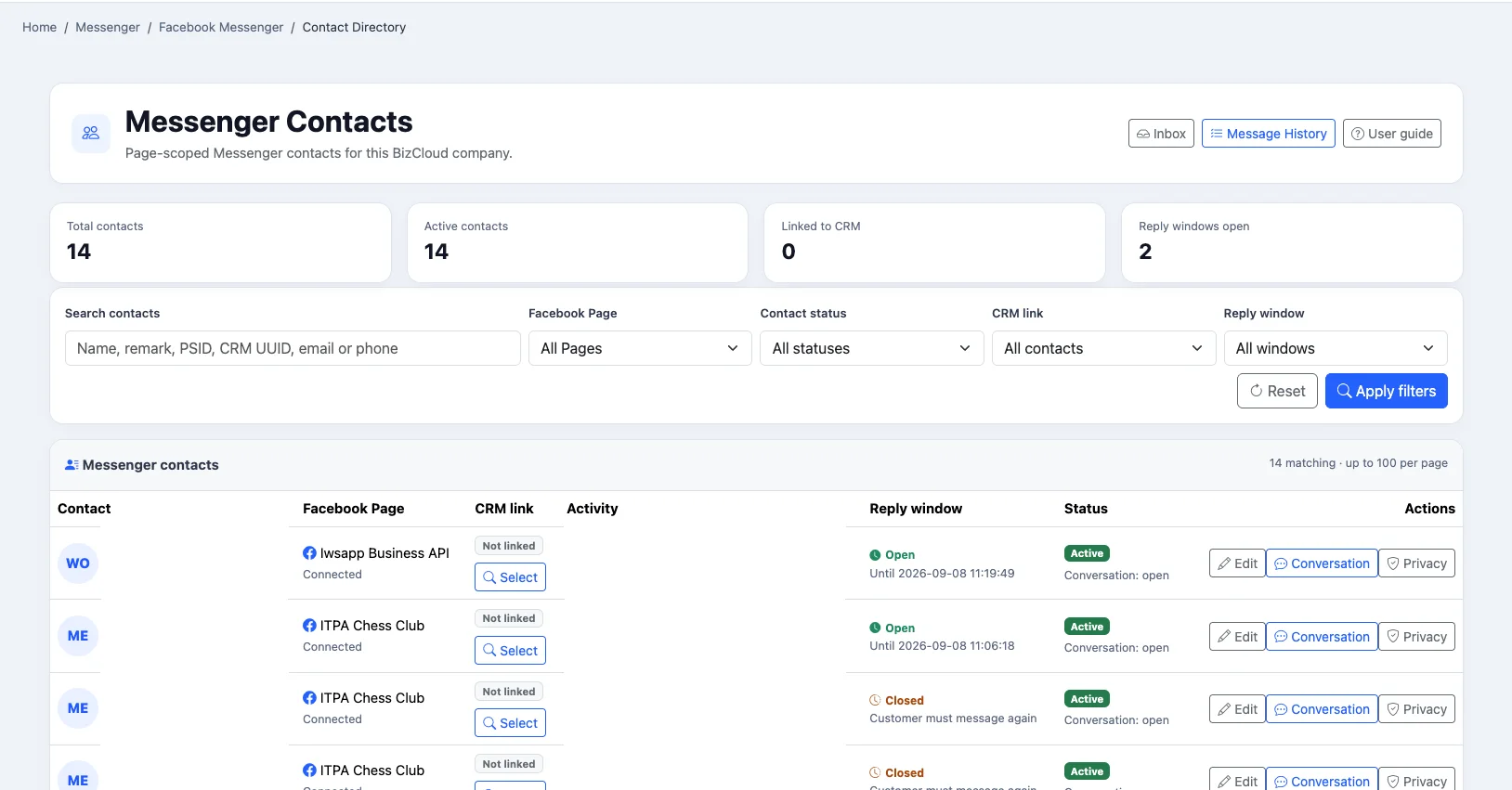Viewport: 1512px width, 790px height.
Task: Click the Messenger contacts list icon
Action: click(72, 465)
